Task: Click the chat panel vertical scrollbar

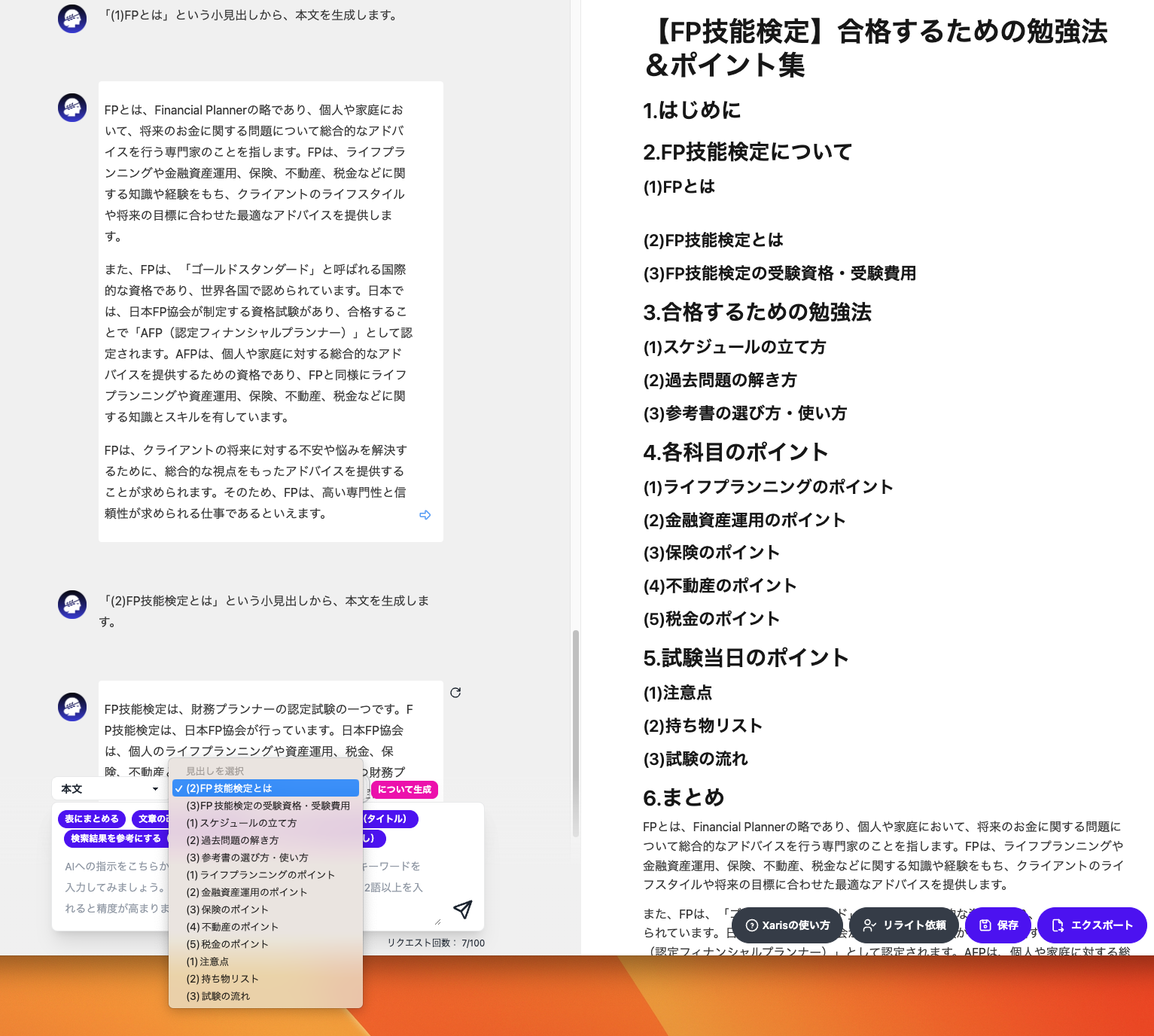Action: pyautogui.click(x=576, y=733)
